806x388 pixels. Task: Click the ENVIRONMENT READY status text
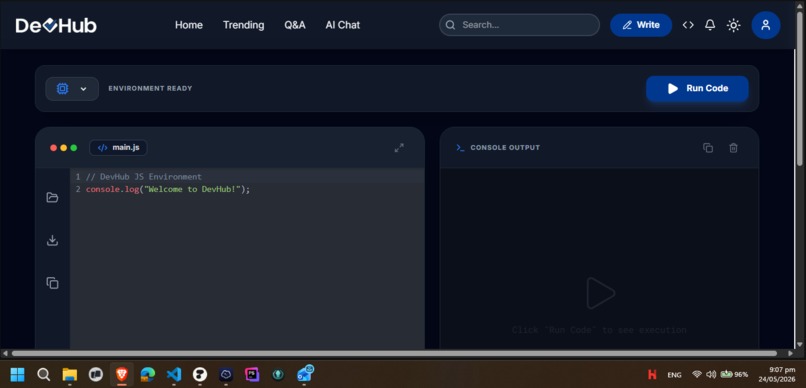[150, 88]
